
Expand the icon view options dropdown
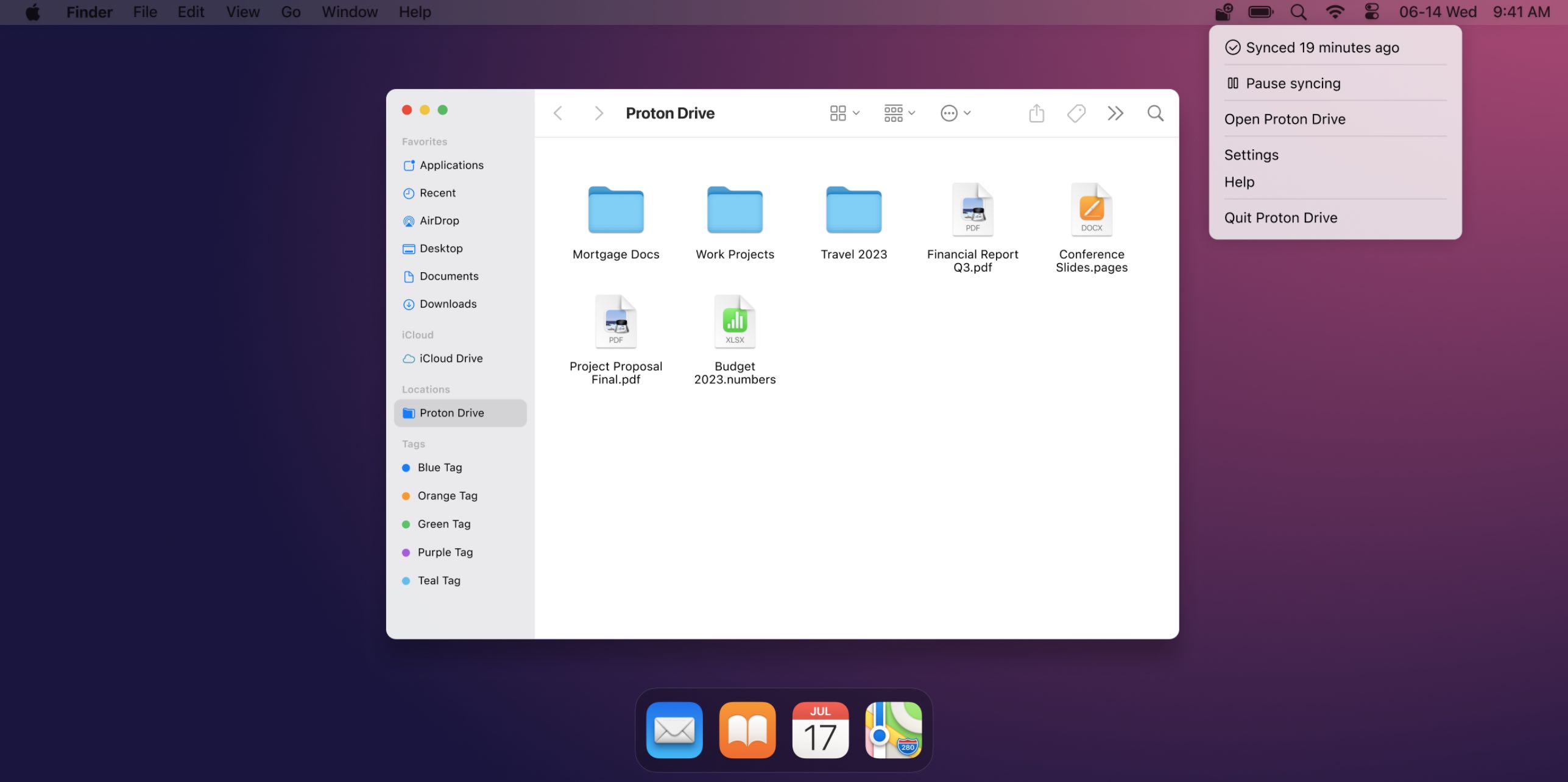point(844,113)
